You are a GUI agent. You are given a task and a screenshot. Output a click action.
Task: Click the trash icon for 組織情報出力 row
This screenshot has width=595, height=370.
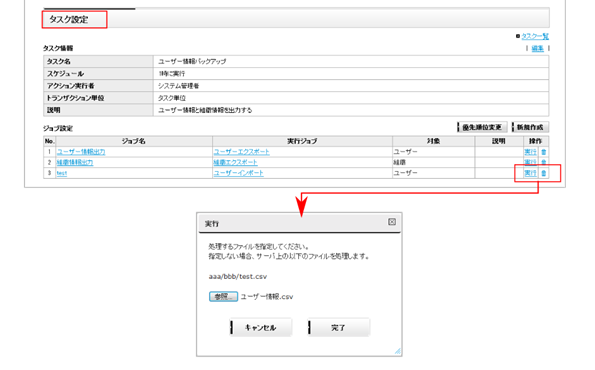click(x=543, y=162)
